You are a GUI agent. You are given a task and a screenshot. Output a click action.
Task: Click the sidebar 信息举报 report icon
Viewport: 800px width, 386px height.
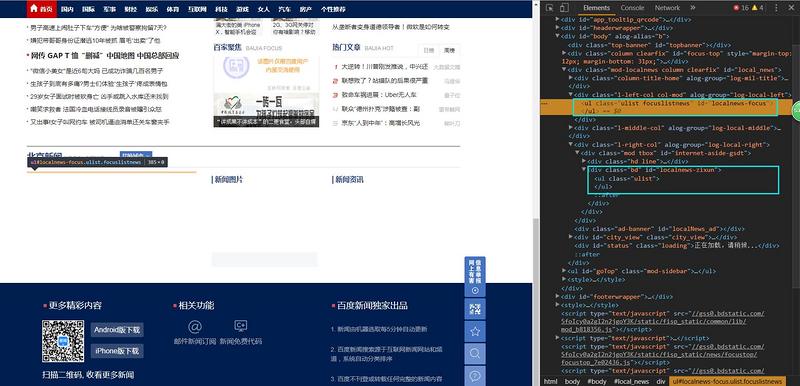[475, 277]
